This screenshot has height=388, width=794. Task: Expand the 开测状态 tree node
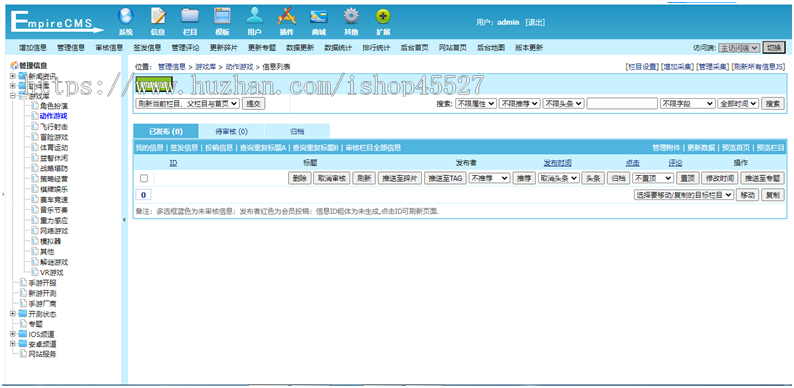click(13, 314)
